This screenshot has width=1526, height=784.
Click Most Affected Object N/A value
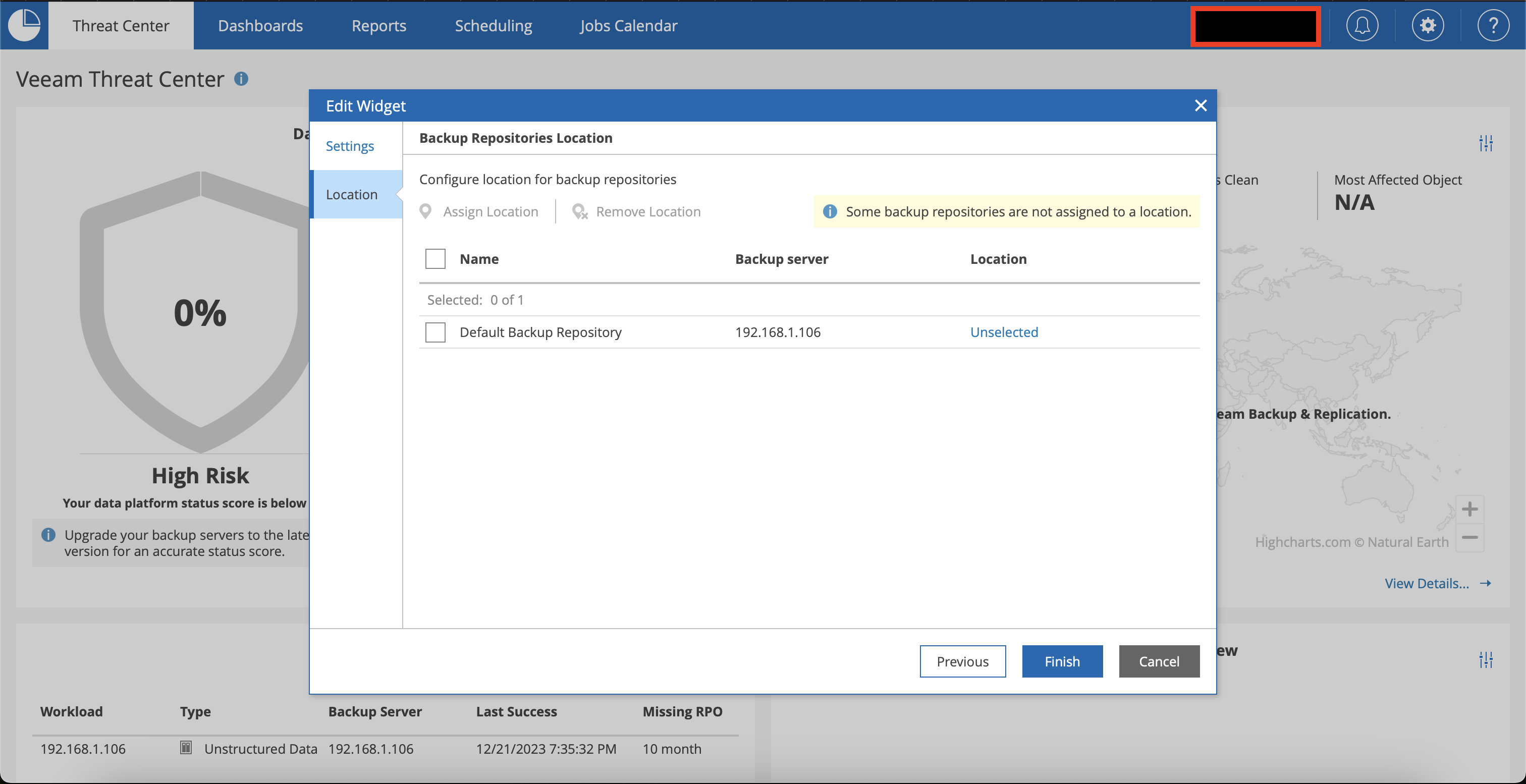[x=1353, y=202]
